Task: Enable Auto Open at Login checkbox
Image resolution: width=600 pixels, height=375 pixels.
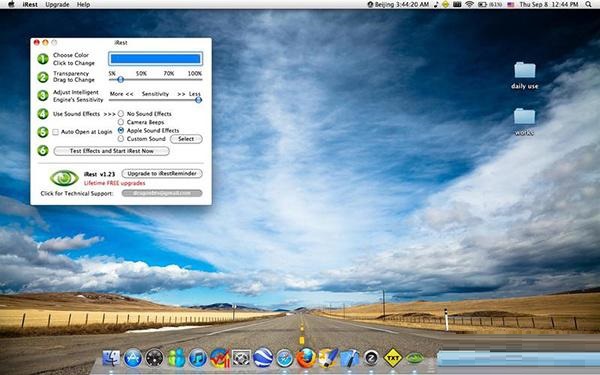Action: click(56, 132)
